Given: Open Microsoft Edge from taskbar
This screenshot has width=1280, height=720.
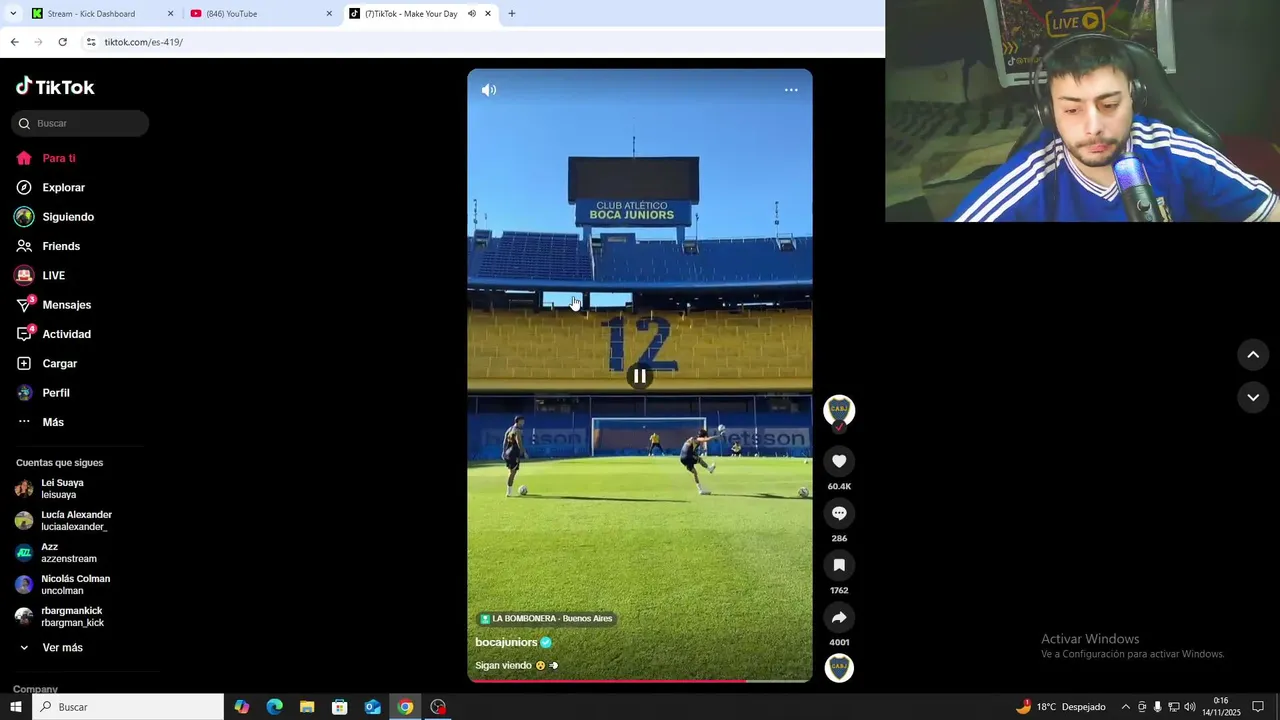Looking at the screenshot, I should tap(274, 707).
